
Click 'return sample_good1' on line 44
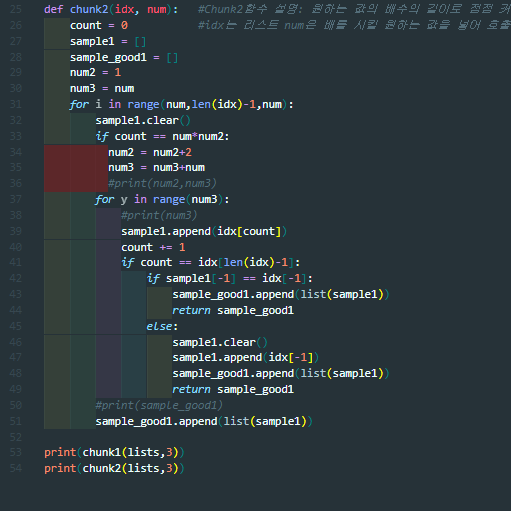233,310
